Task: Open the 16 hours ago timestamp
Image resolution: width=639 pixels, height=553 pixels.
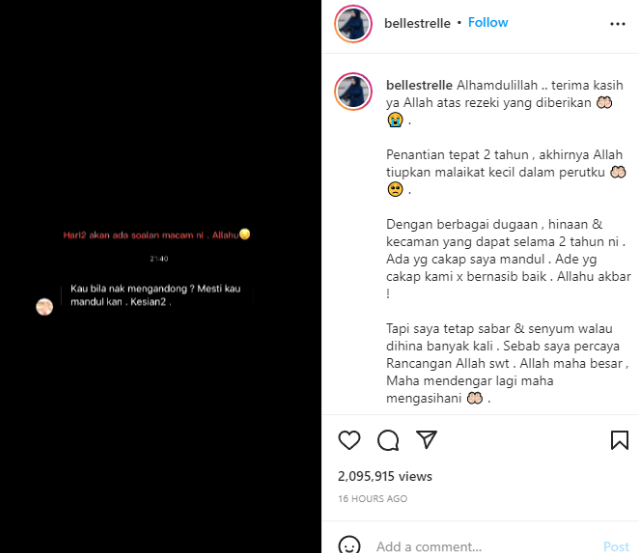Action: 372,498
